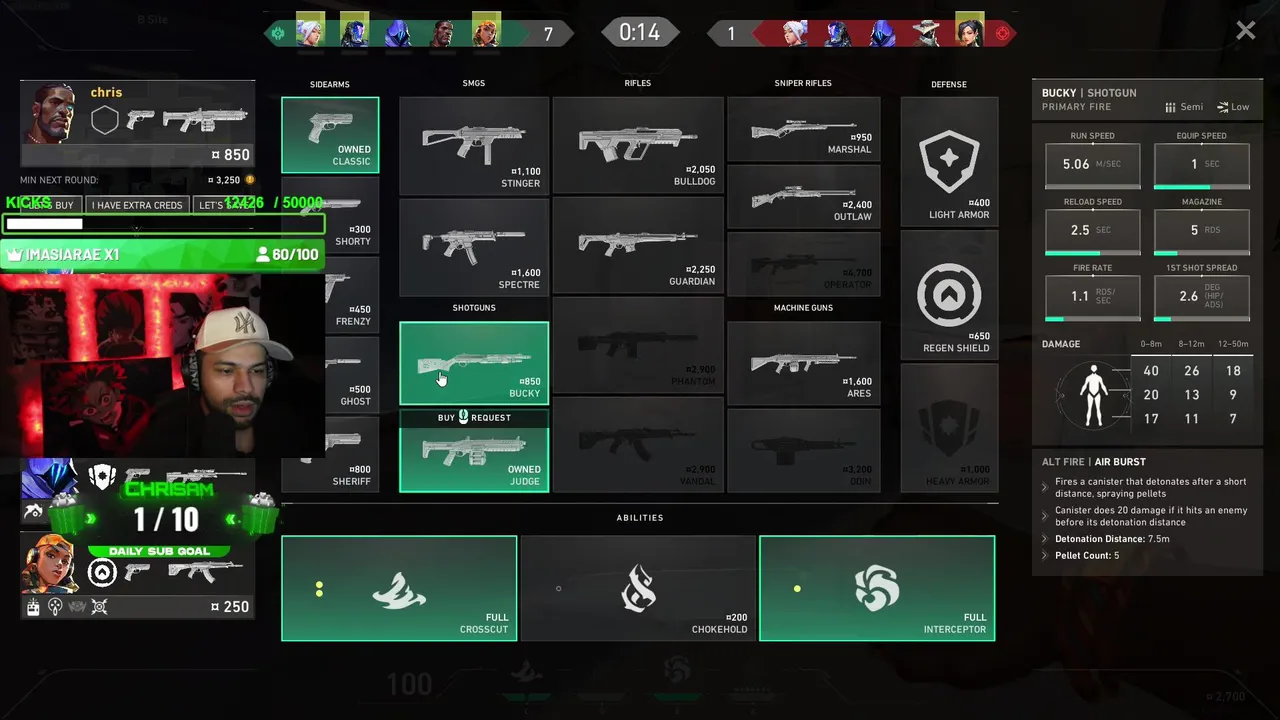This screenshot has width=1280, height=720.
Task: Buy Light Armor shield
Action: [949, 161]
